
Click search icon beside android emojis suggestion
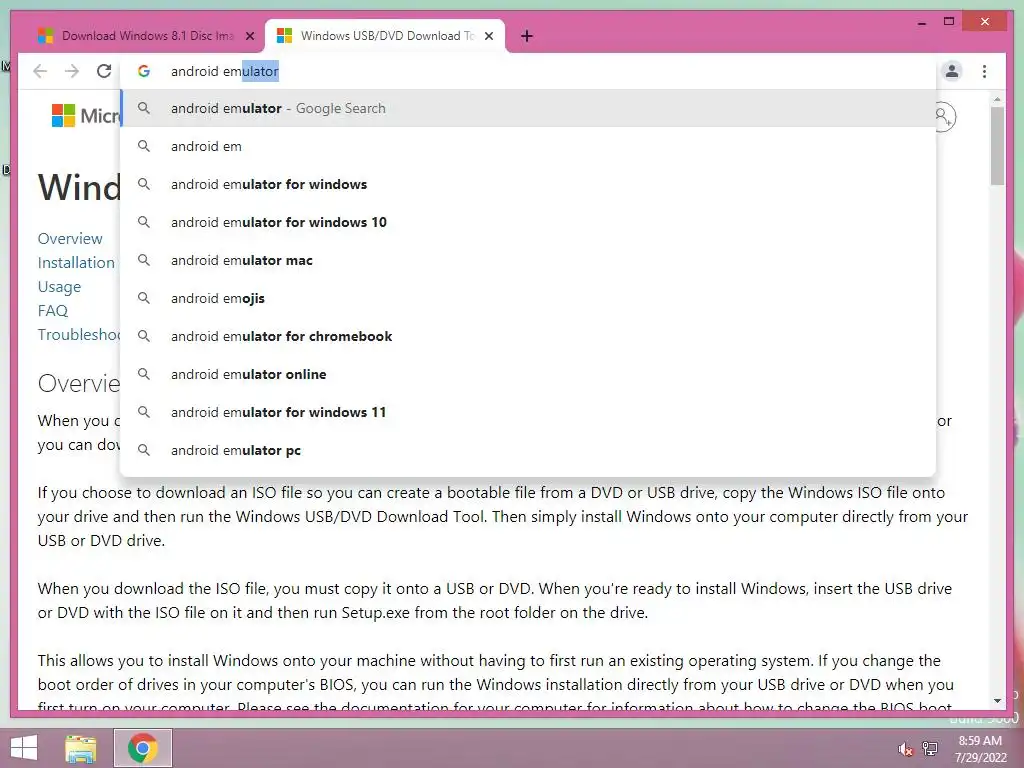[144, 298]
